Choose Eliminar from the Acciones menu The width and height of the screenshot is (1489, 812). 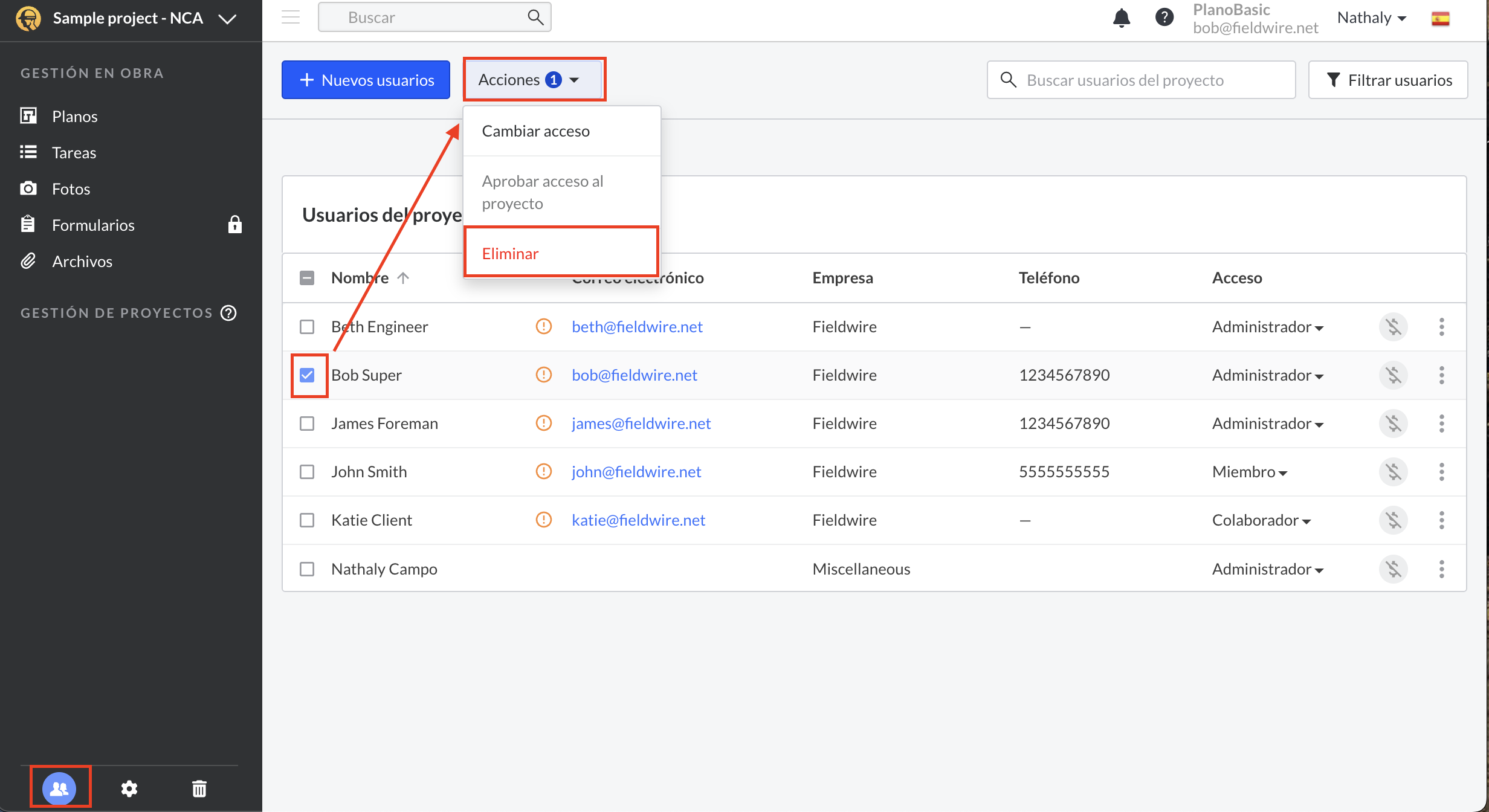[561, 253]
